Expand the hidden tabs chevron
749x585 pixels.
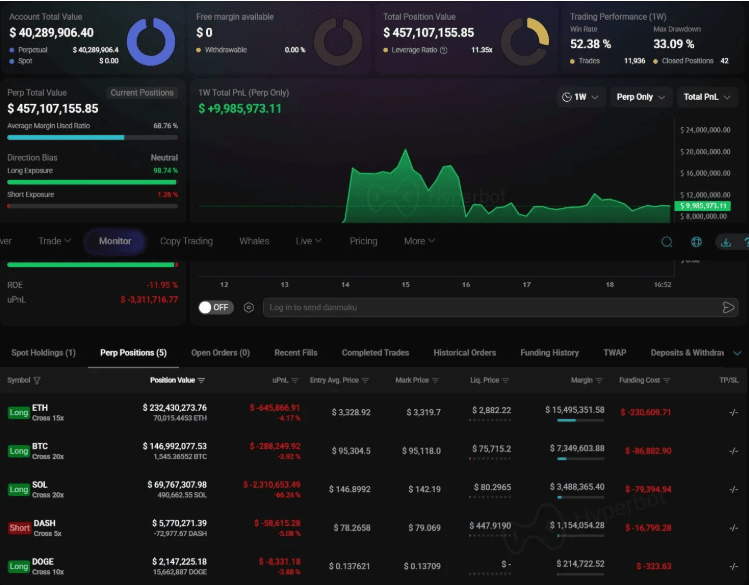tap(737, 353)
